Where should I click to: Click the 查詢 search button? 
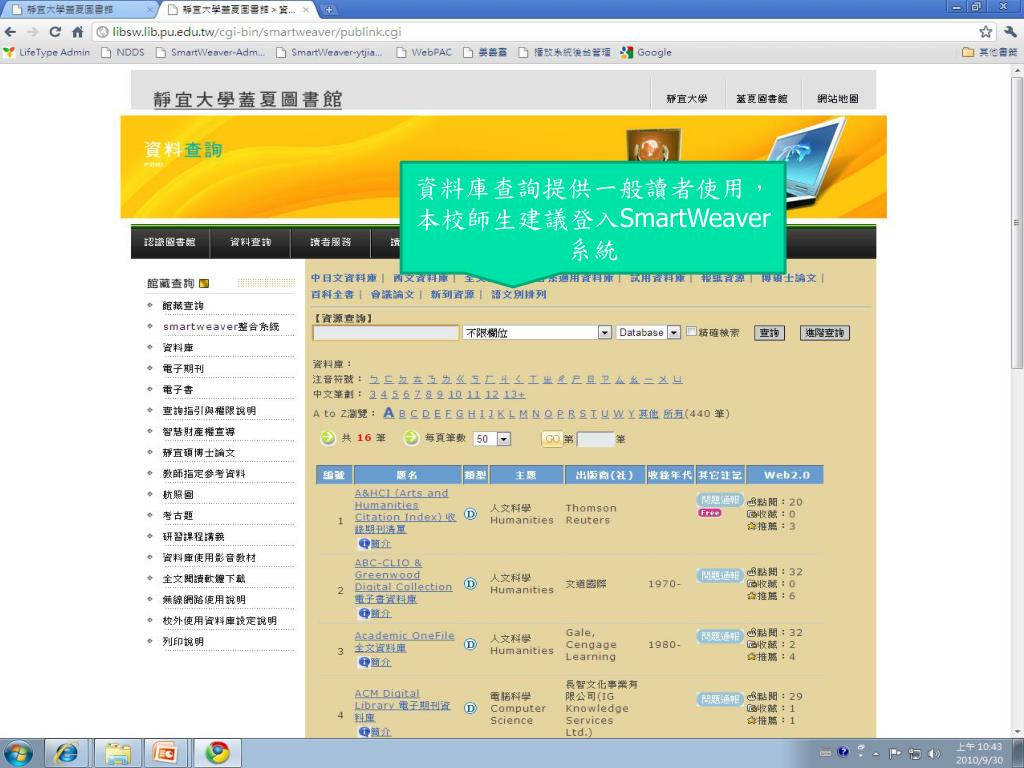point(769,332)
